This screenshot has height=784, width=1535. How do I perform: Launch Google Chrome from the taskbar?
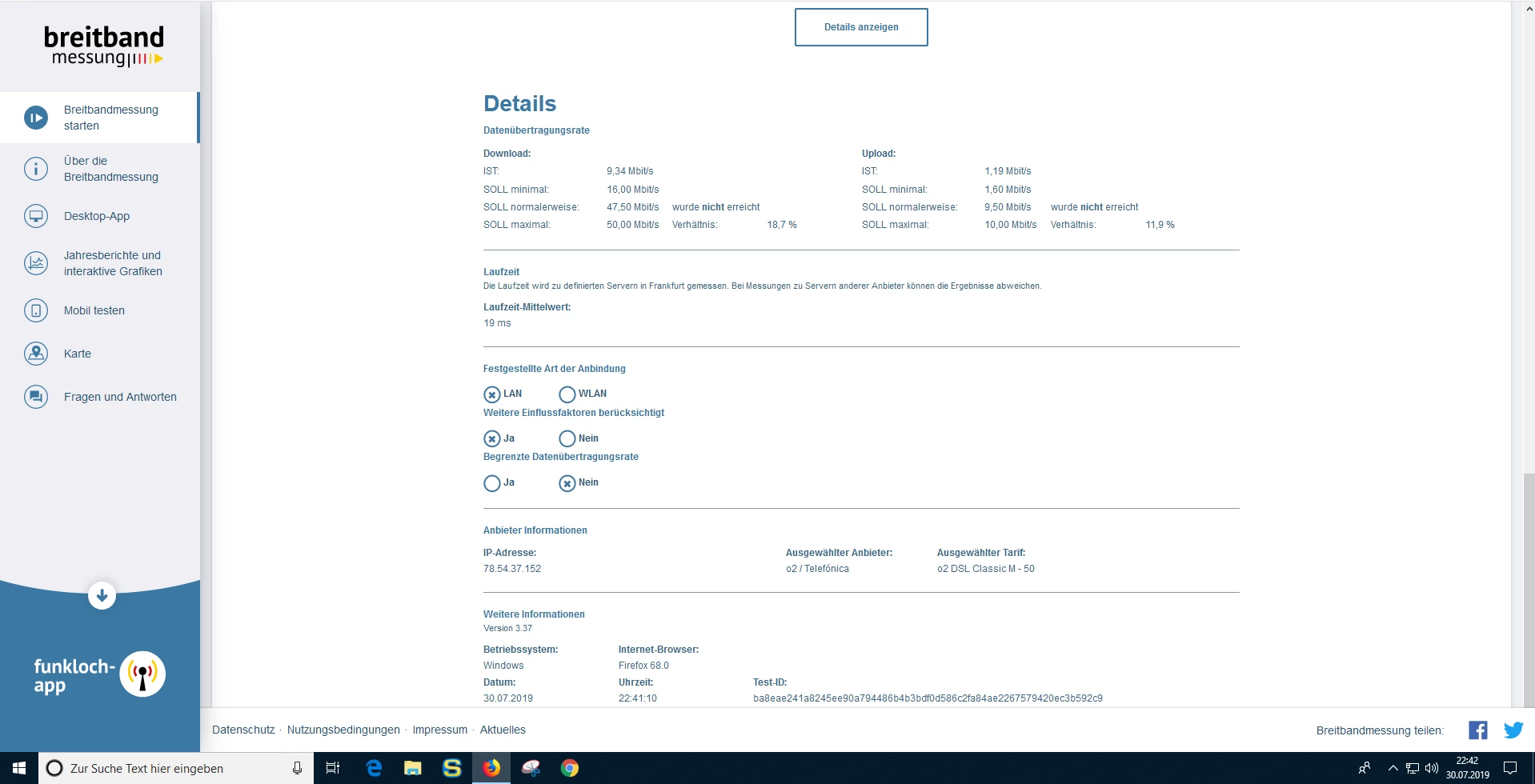[x=570, y=768]
